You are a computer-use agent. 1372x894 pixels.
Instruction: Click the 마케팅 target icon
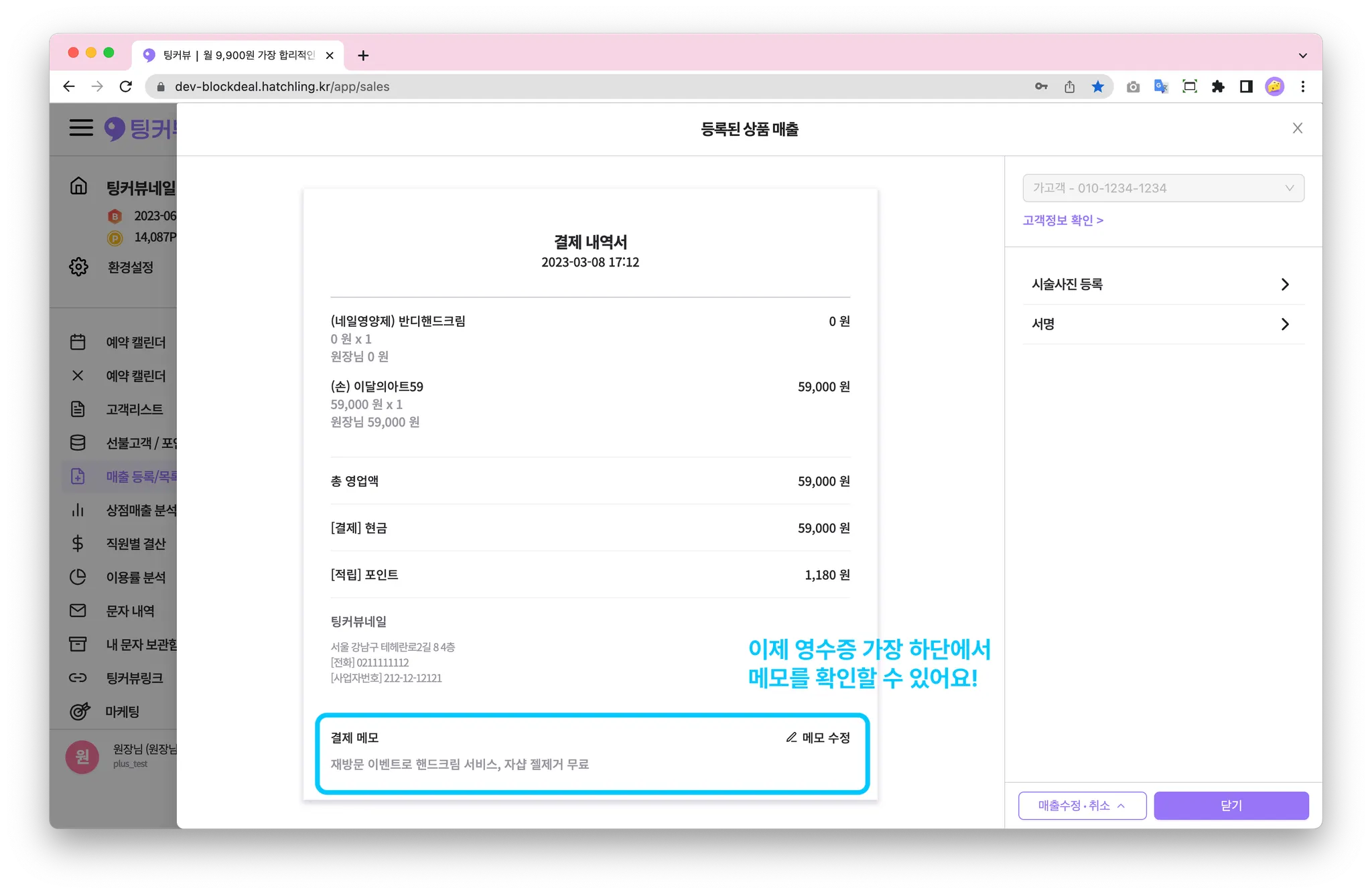[79, 711]
